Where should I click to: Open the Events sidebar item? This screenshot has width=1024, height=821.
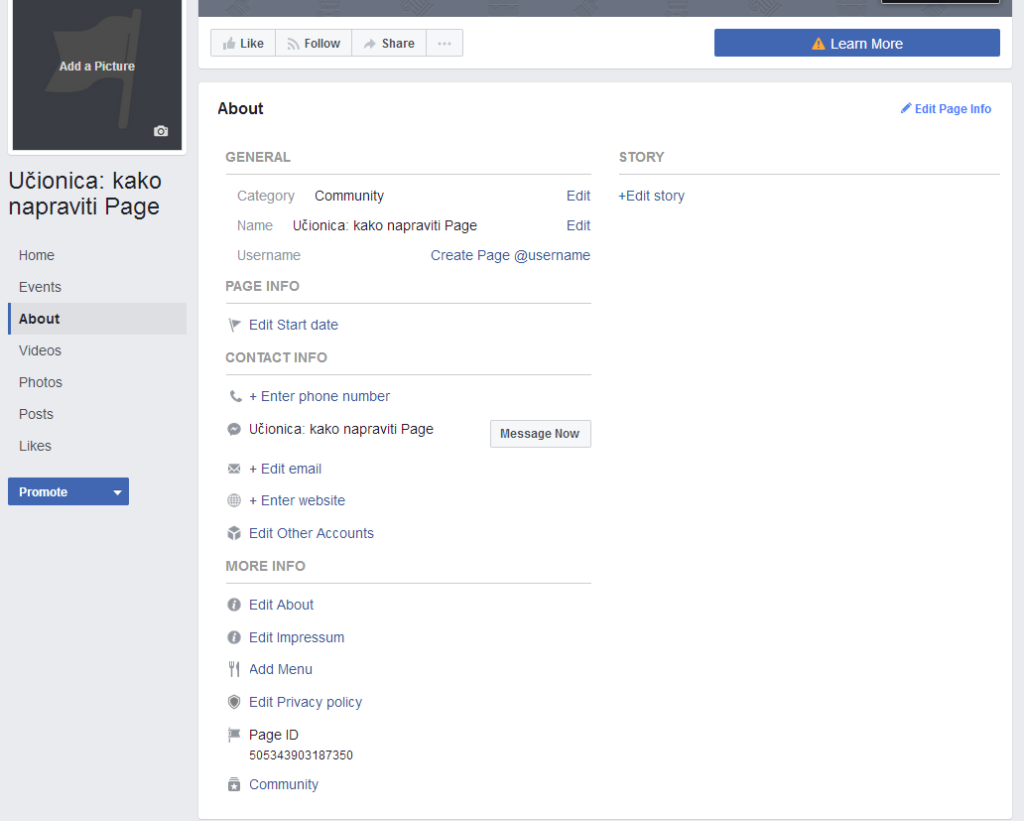(40, 287)
